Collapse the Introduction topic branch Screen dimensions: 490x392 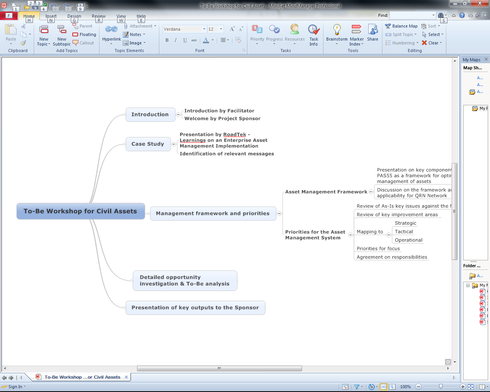point(178,114)
